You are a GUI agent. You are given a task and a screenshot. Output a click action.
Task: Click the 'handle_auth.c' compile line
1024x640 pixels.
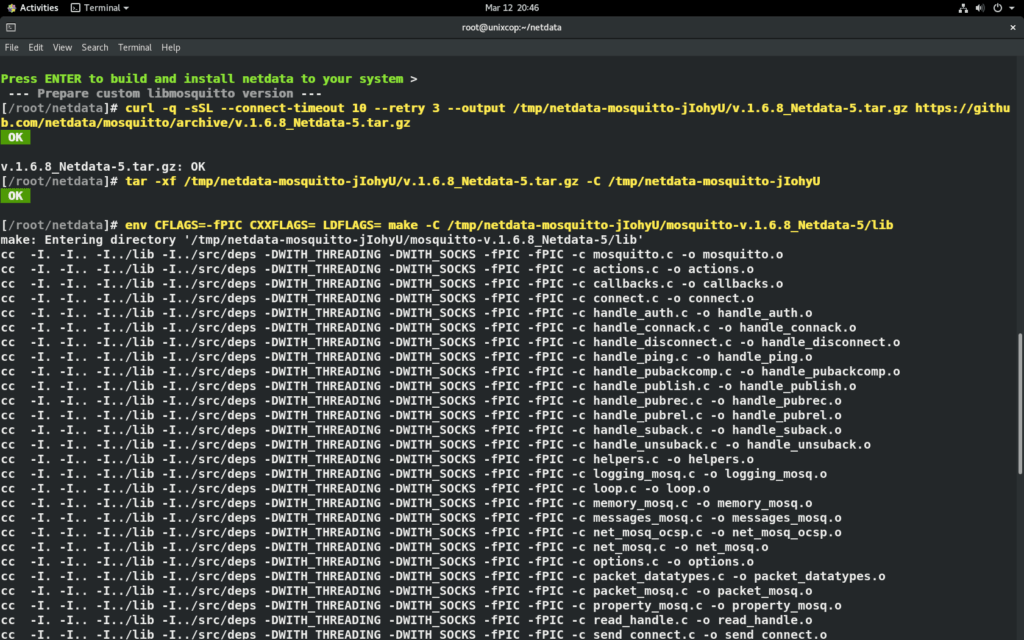point(406,313)
